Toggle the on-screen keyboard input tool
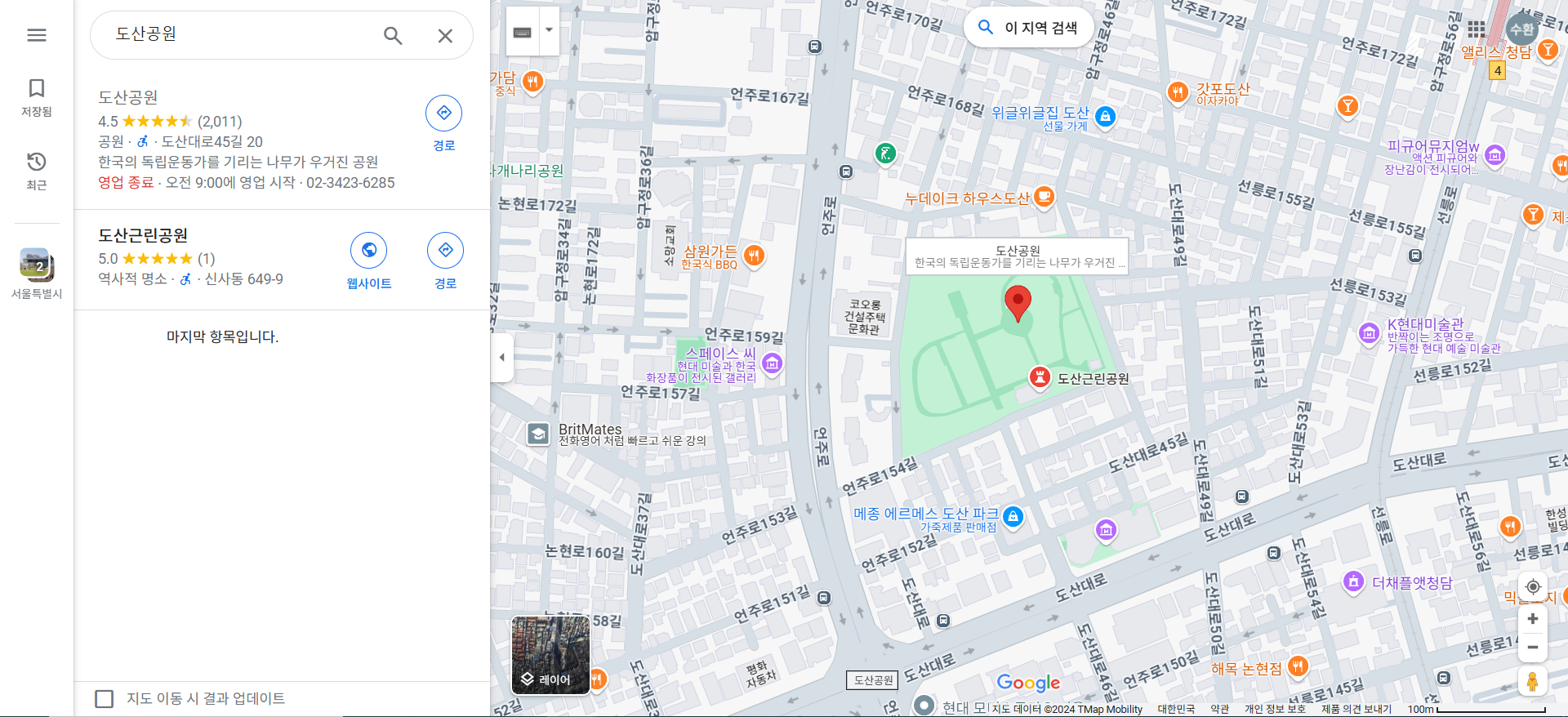 pyautogui.click(x=523, y=32)
